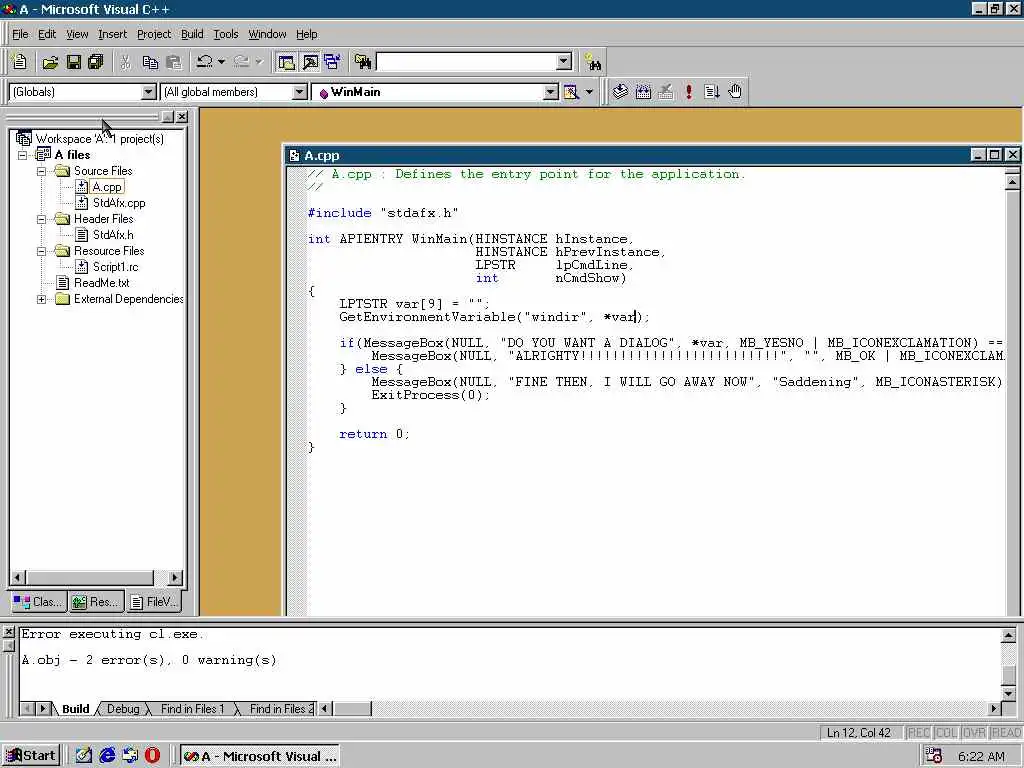
Task: Open the Insert menu
Action: pyautogui.click(x=112, y=34)
